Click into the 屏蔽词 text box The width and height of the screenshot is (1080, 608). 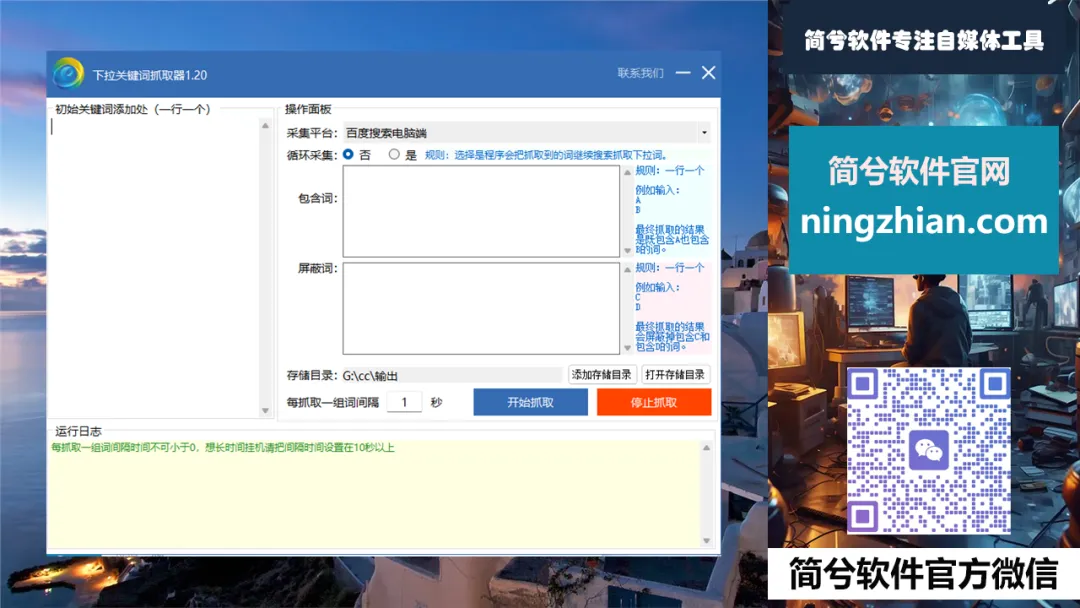tap(481, 308)
